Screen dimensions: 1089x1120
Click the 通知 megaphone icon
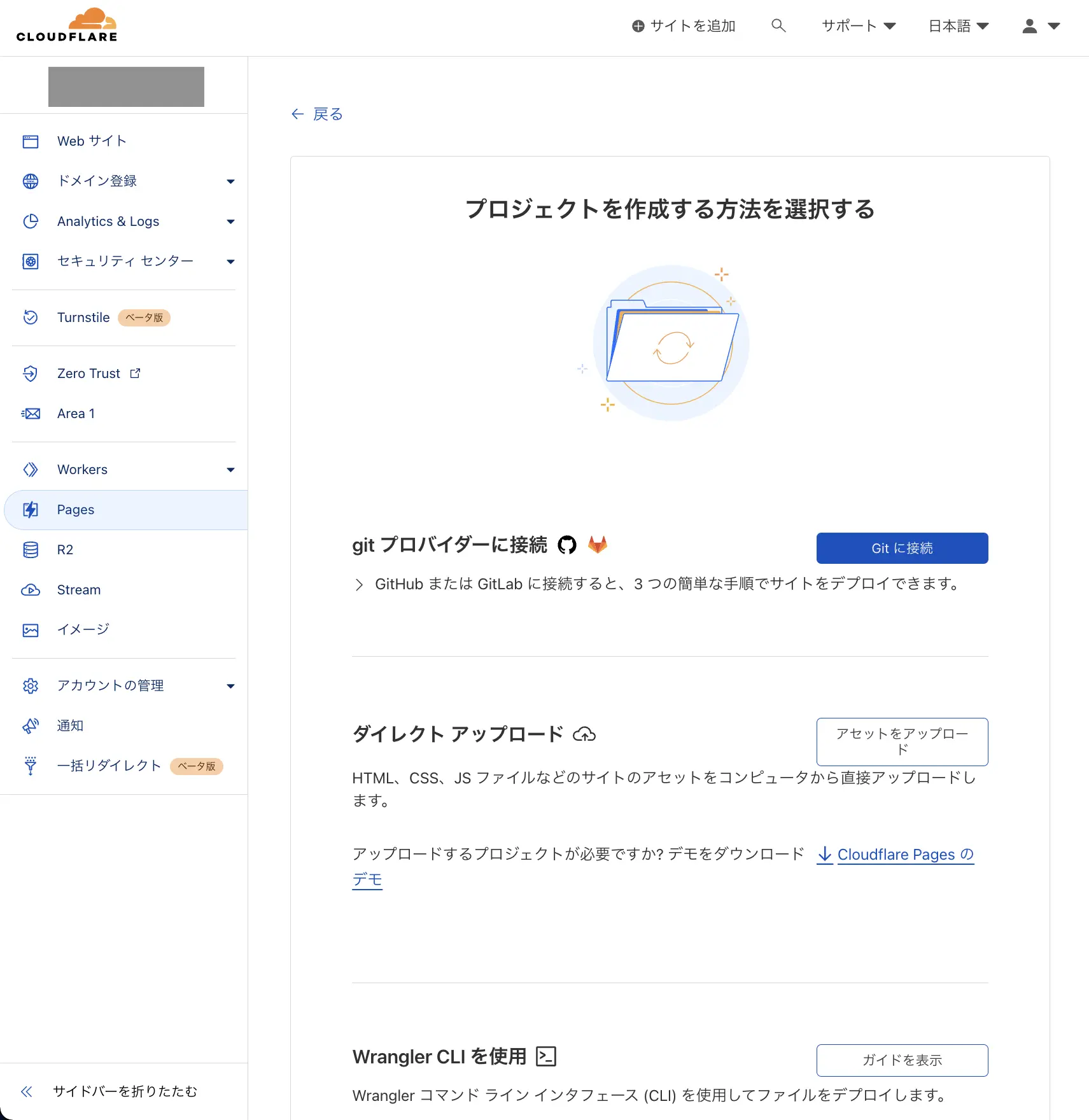coord(31,726)
